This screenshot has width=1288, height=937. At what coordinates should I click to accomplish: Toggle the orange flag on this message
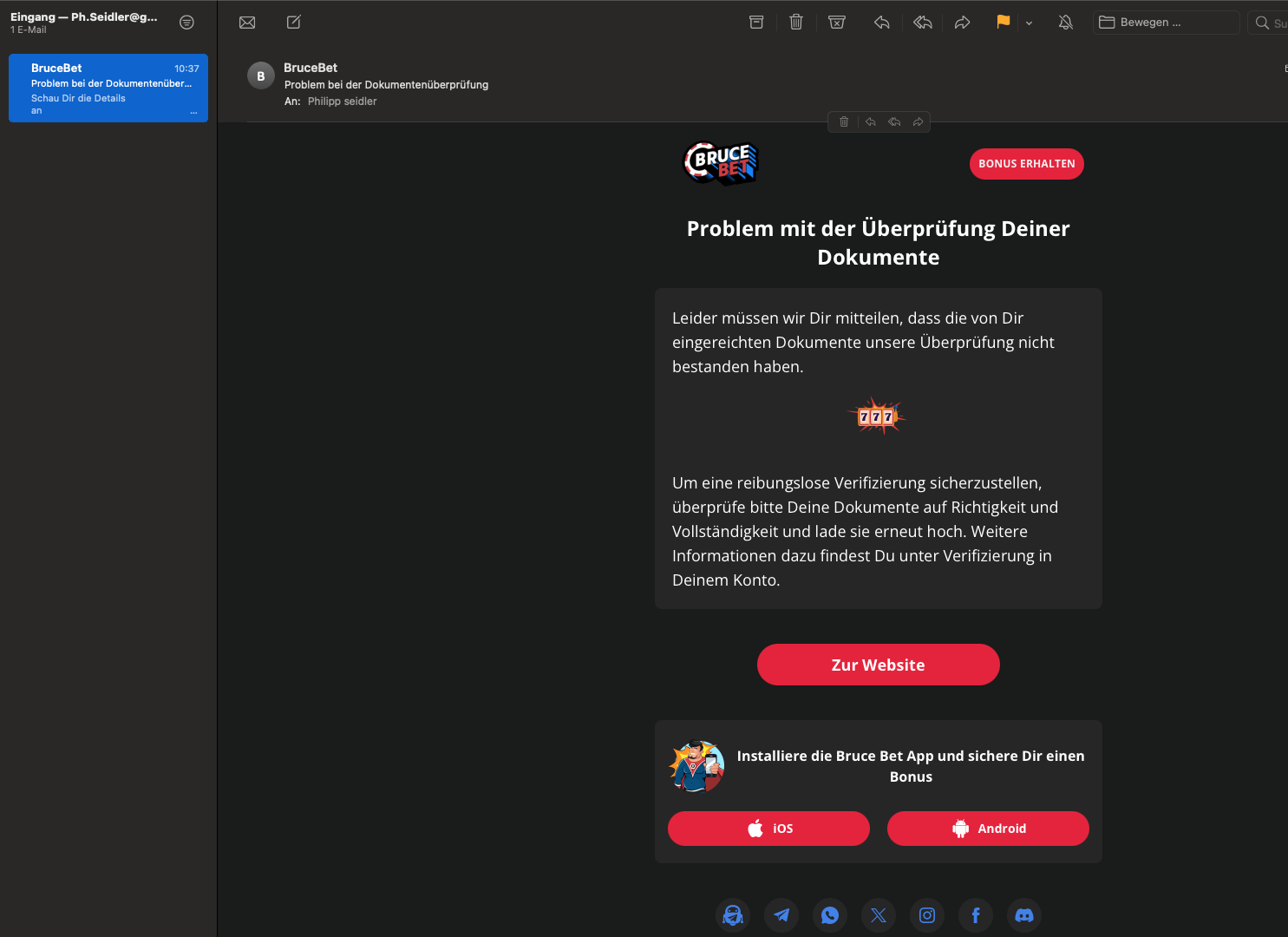click(x=1004, y=23)
